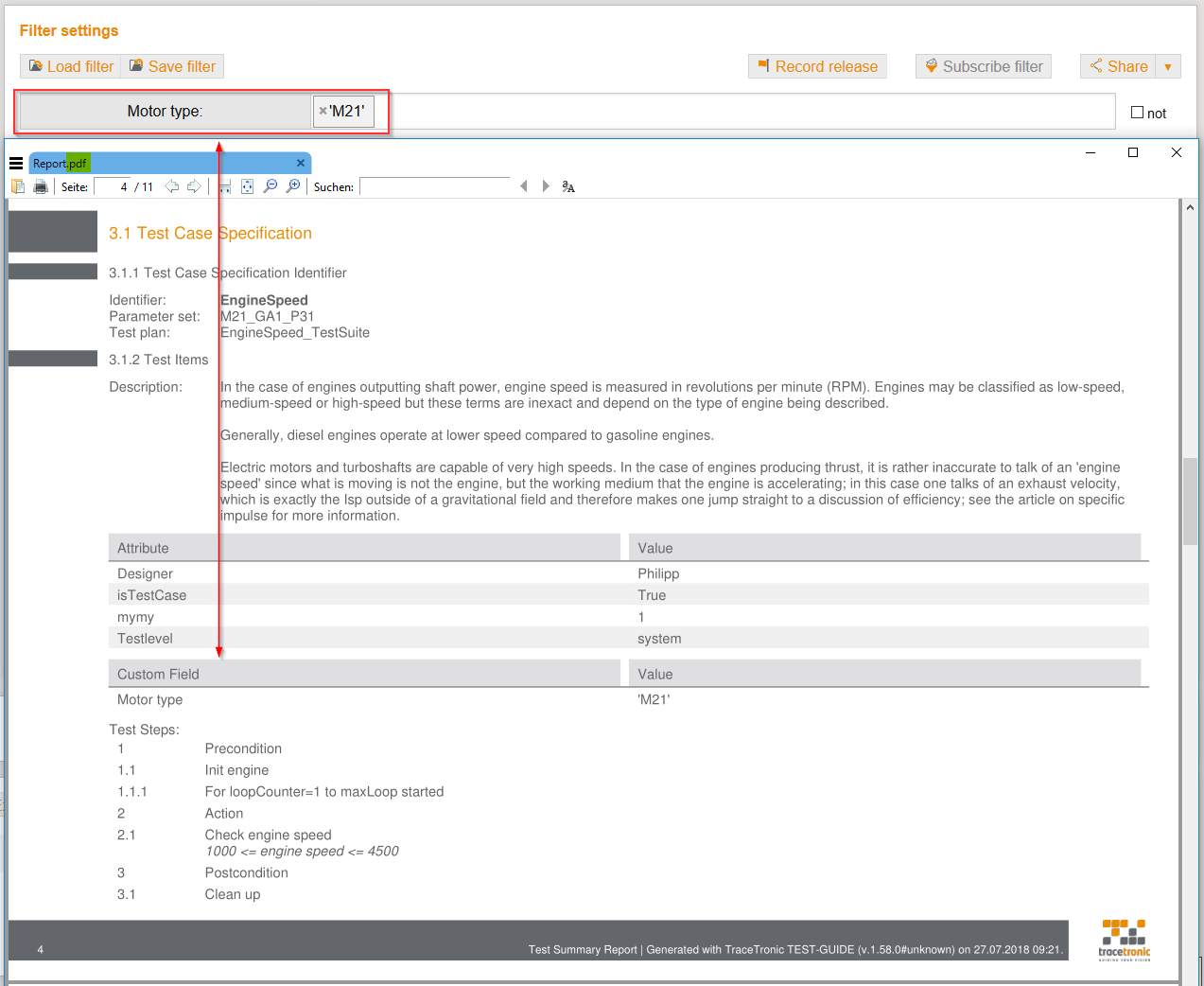Enable the not checkbox for the filter
This screenshot has height=986, width=1204.
[1137, 112]
